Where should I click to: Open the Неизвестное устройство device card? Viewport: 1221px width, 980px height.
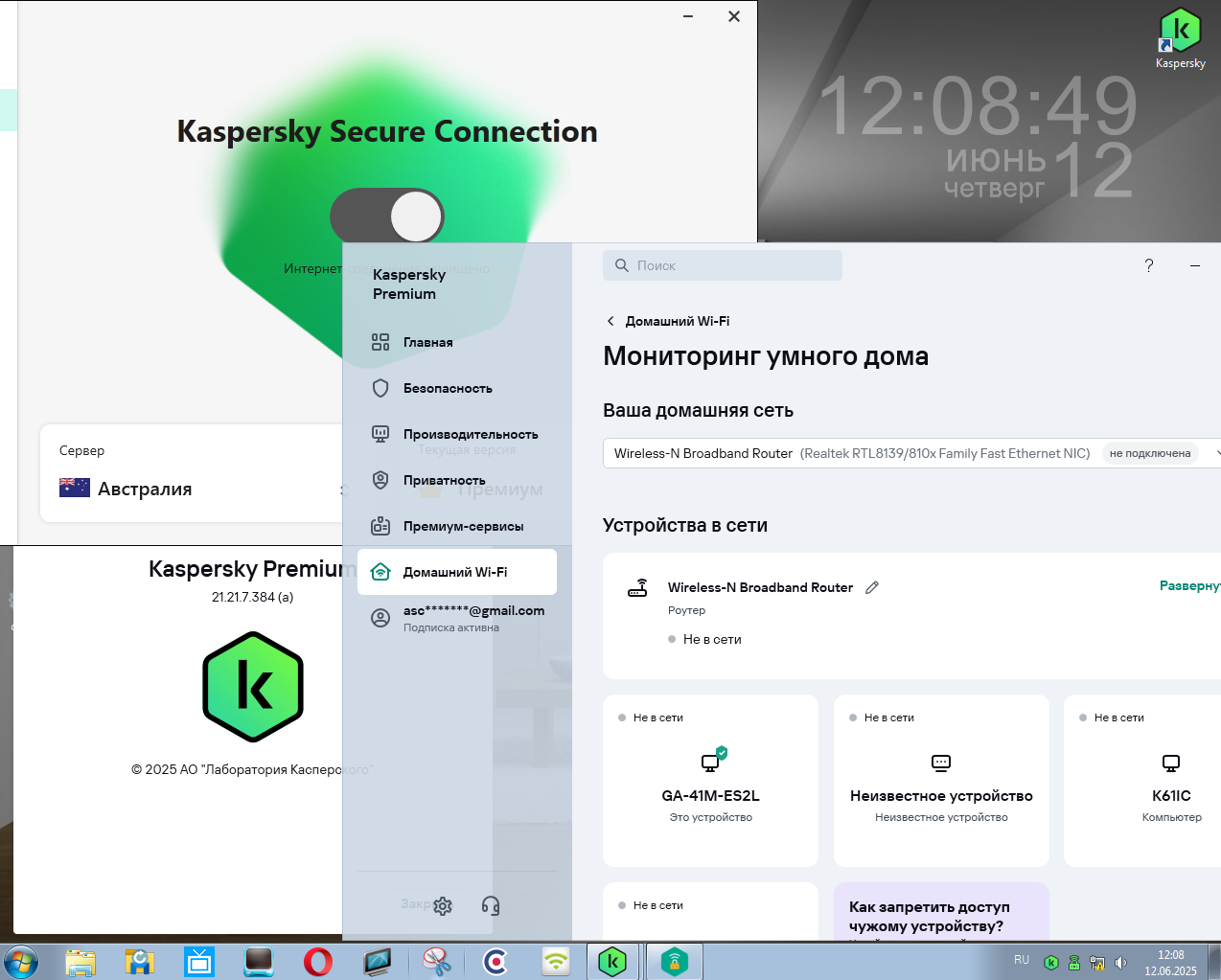(x=941, y=781)
